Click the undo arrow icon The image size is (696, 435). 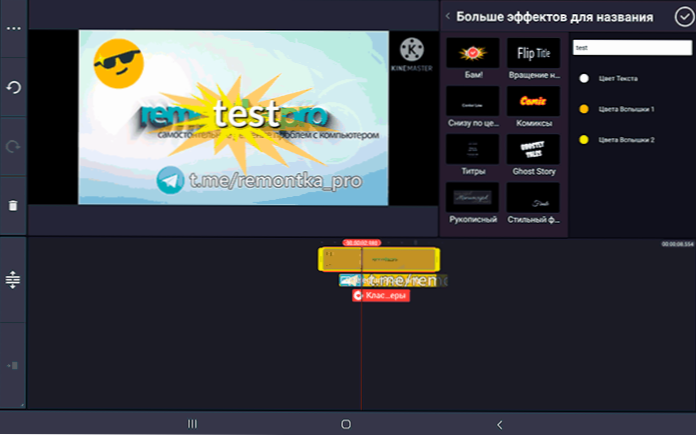[13, 87]
